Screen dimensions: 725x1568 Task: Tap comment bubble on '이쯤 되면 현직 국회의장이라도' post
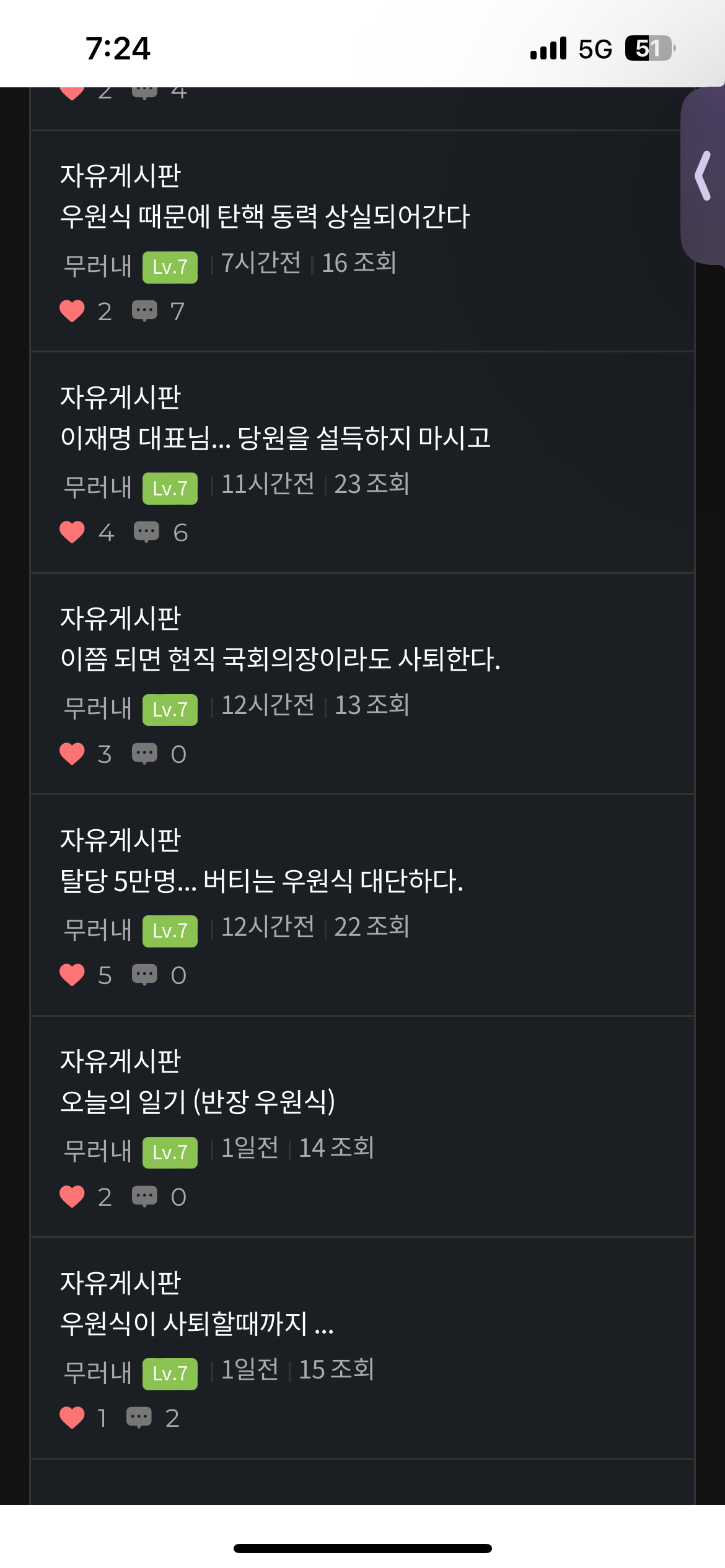click(x=145, y=754)
